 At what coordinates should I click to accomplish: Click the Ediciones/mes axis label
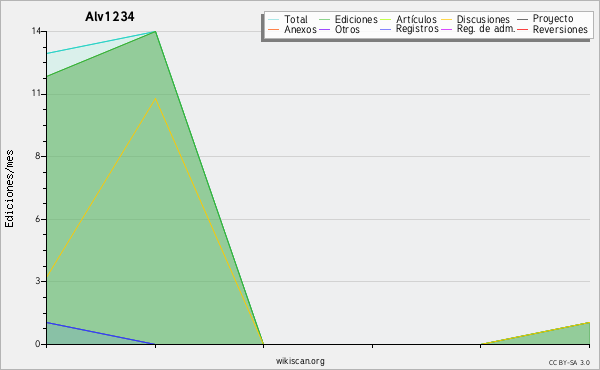point(9,189)
